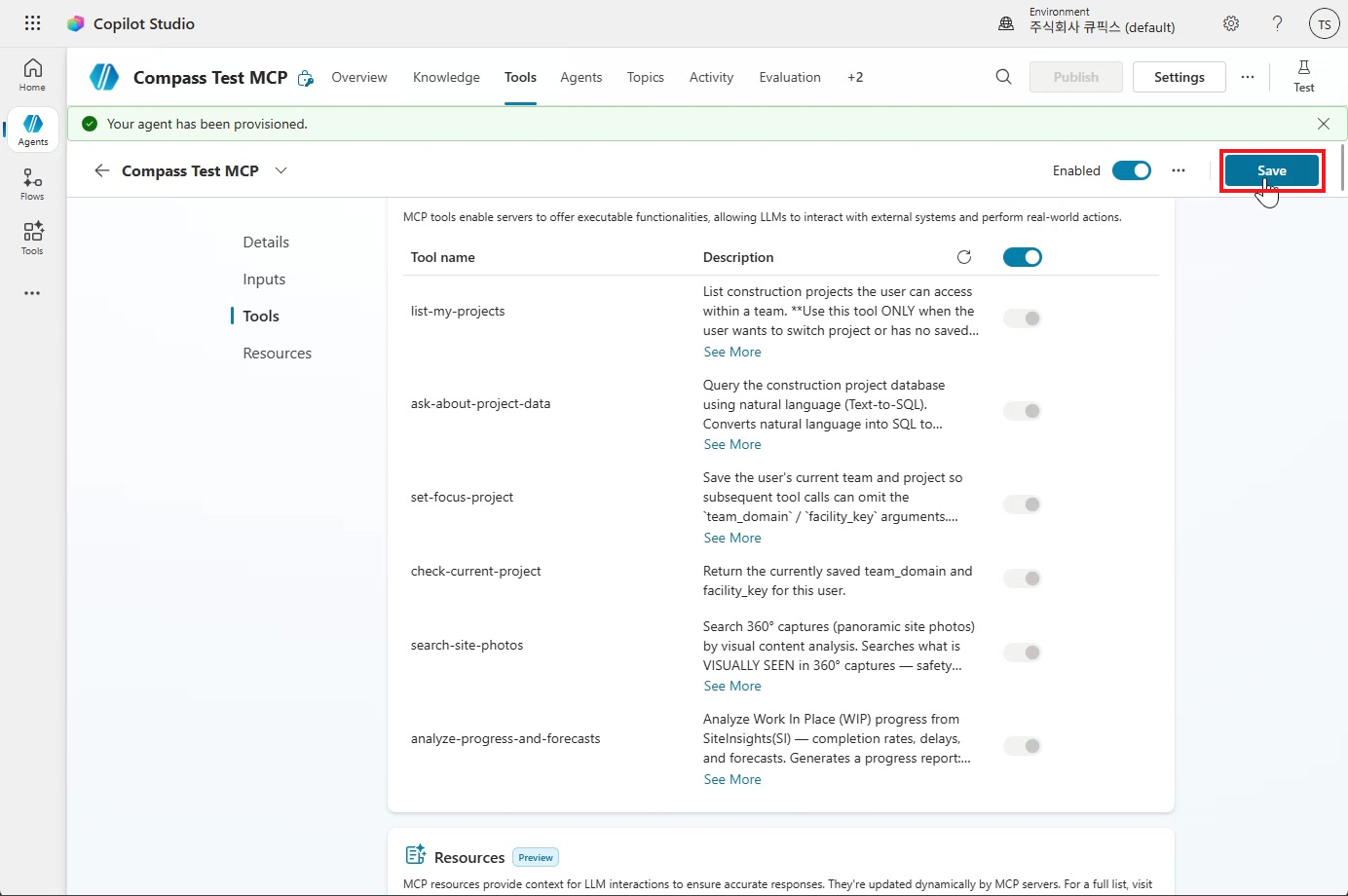This screenshot has width=1348, height=896.
Task: Jump to Inputs section
Action: coord(264,279)
